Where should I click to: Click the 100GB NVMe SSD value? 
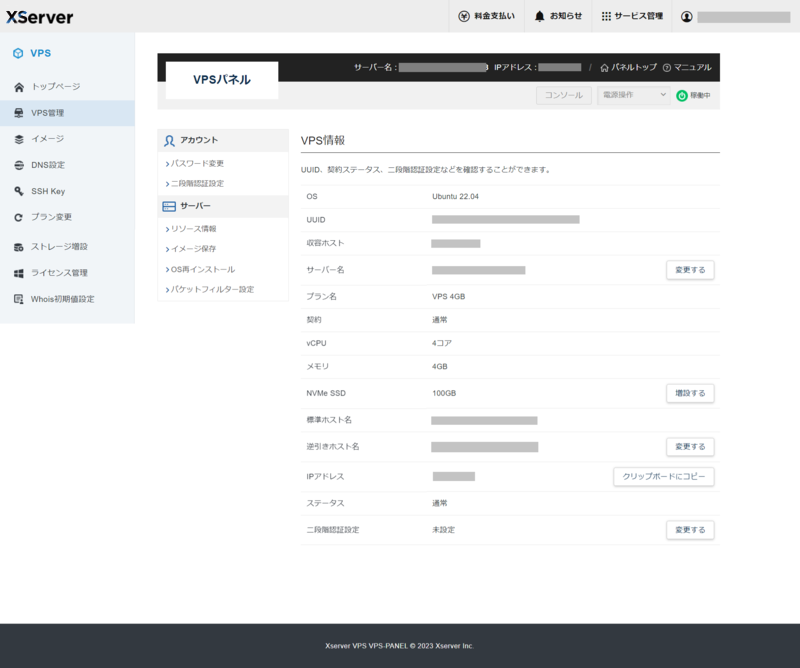(x=444, y=393)
